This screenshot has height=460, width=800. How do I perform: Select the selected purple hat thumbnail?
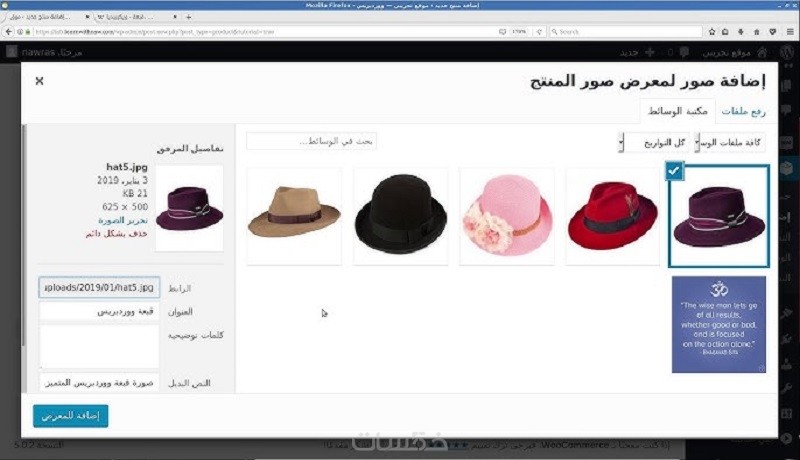(718, 216)
